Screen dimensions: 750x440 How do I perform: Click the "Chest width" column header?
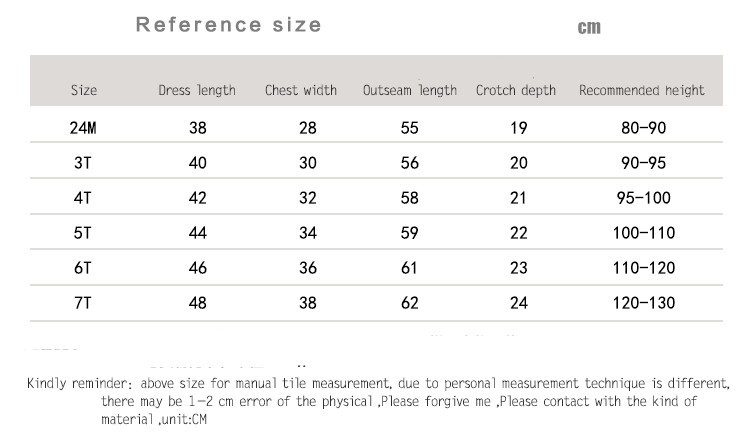click(x=301, y=90)
